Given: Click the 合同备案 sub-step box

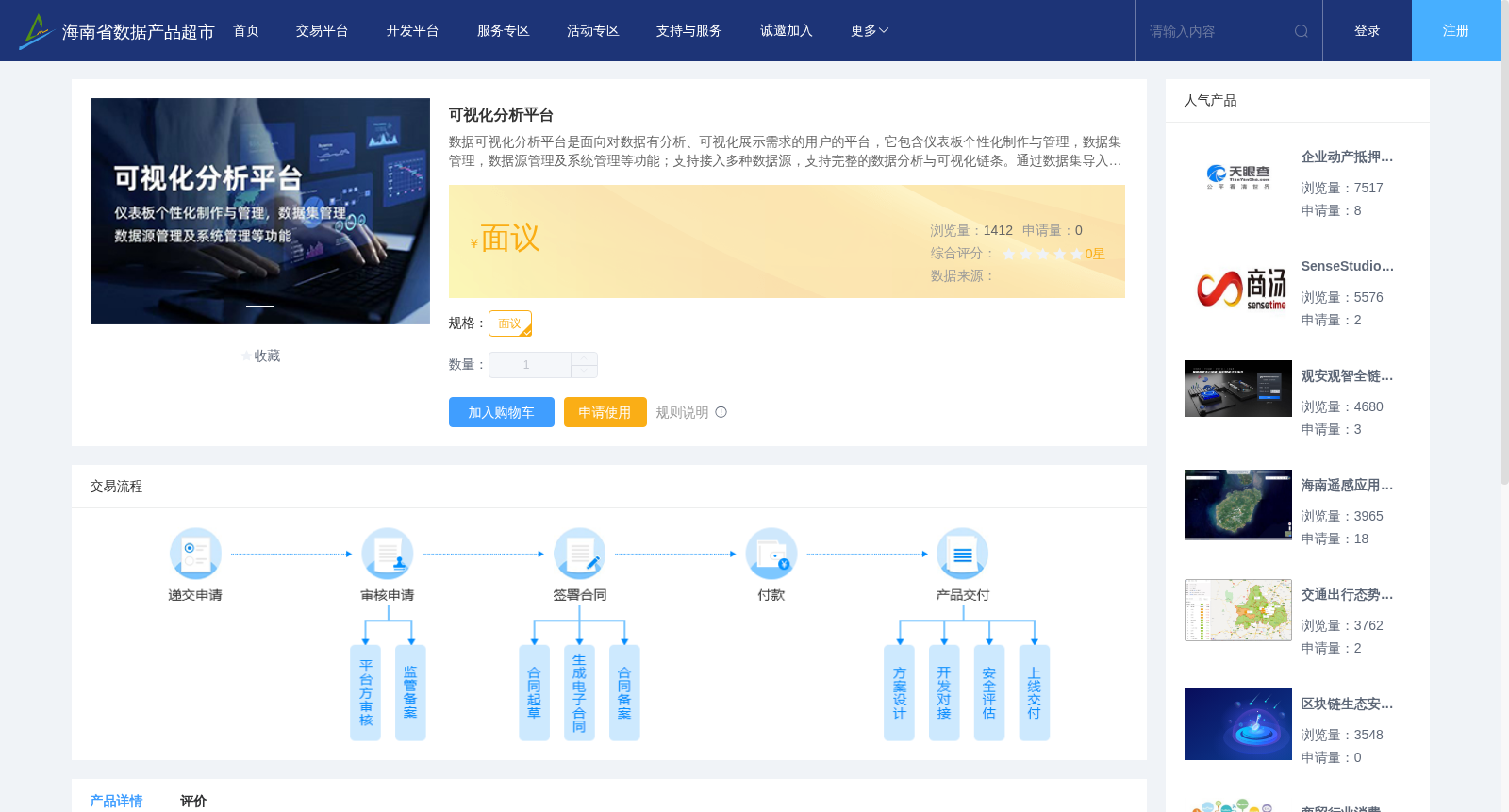Looking at the screenshot, I should point(624,693).
